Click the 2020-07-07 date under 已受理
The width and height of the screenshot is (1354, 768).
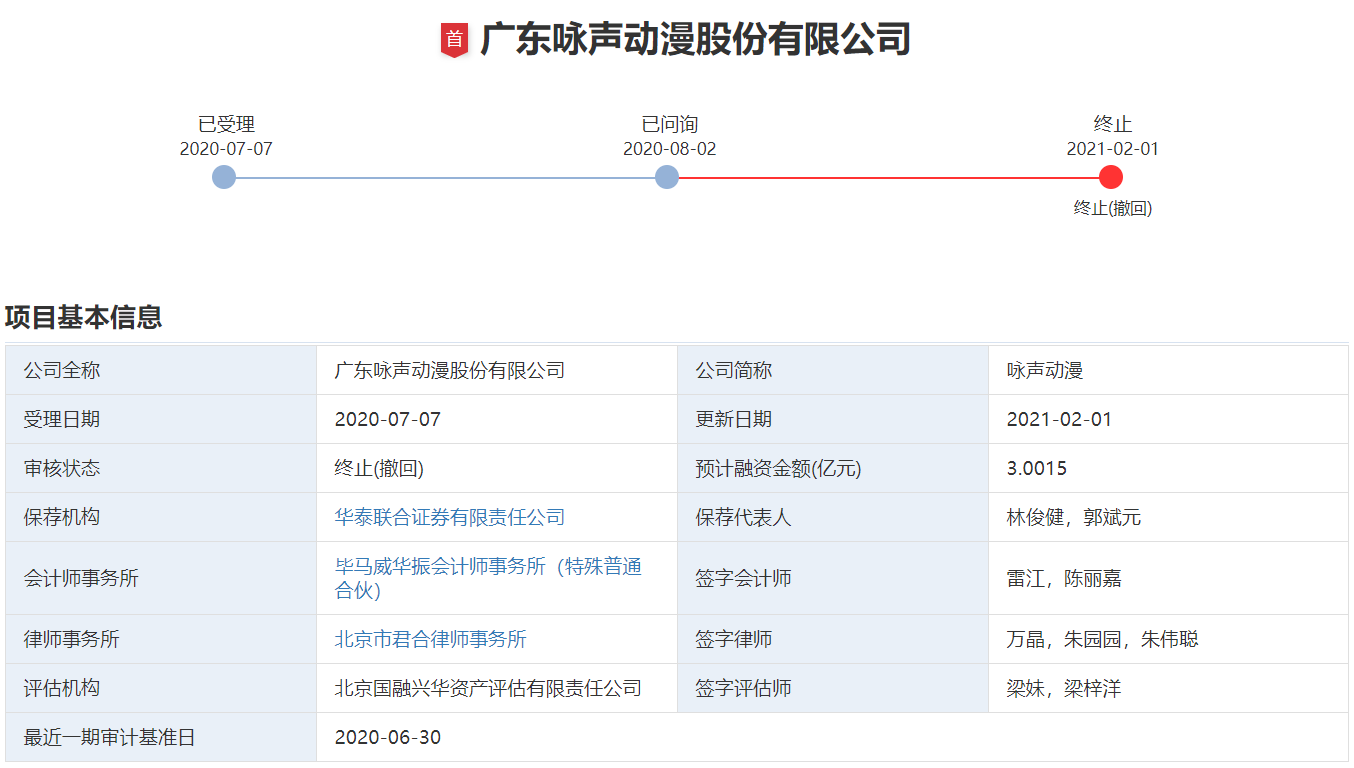(226, 149)
